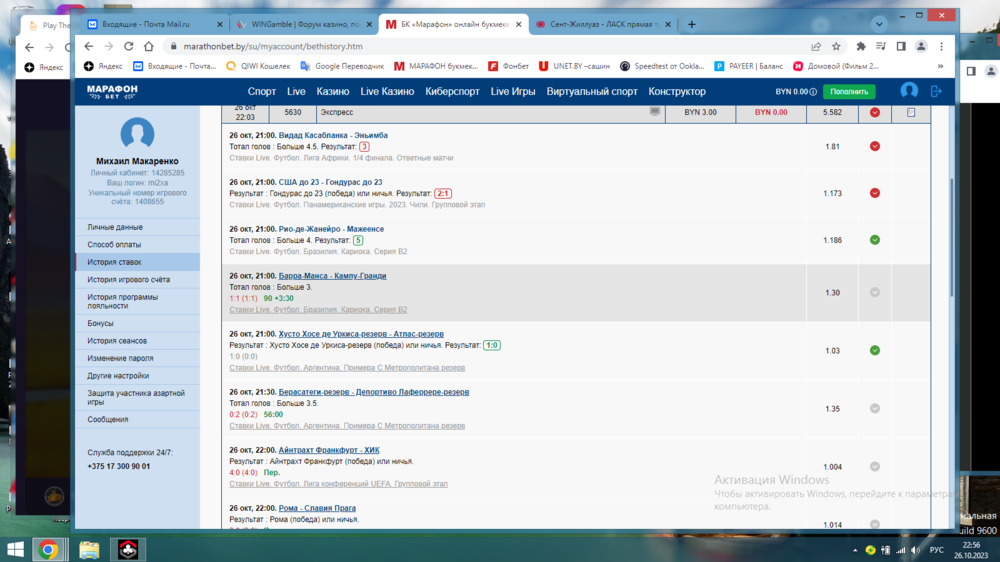Open the Windows Start button
Screen dimensions: 1000x562
tap(15, 549)
